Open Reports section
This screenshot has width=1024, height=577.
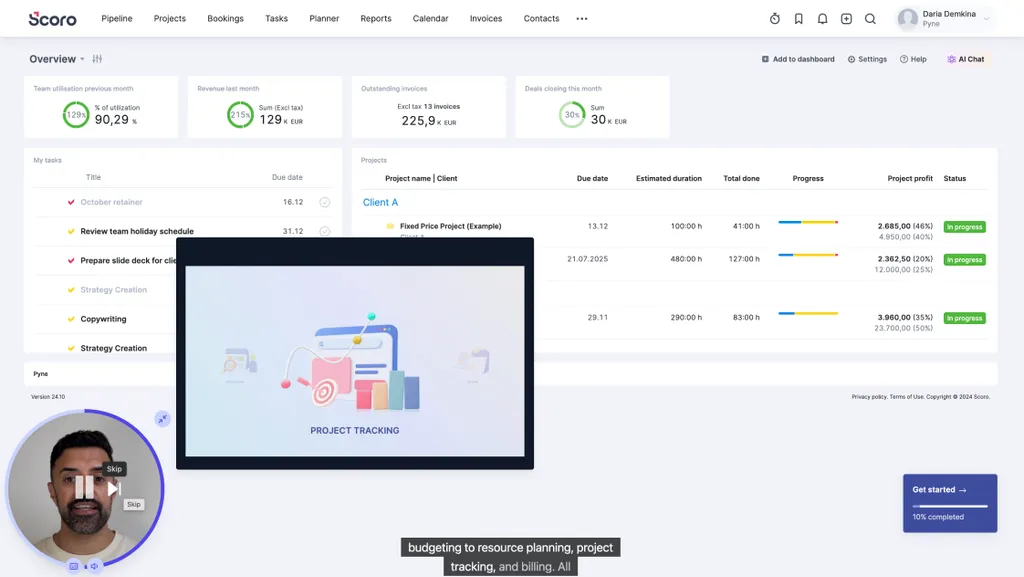click(x=376, y=18)
